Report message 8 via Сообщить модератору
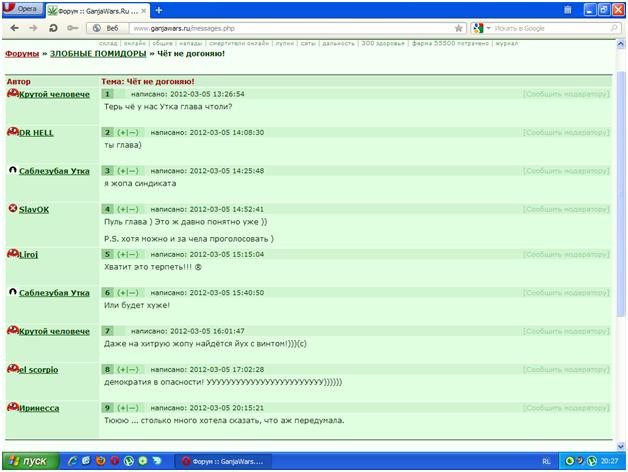 (566, 370)
